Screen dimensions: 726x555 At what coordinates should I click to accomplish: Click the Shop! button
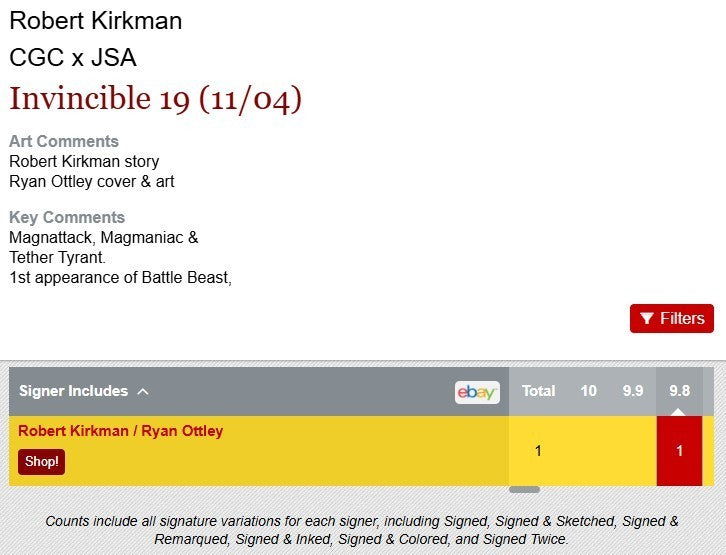coord(42,461)
